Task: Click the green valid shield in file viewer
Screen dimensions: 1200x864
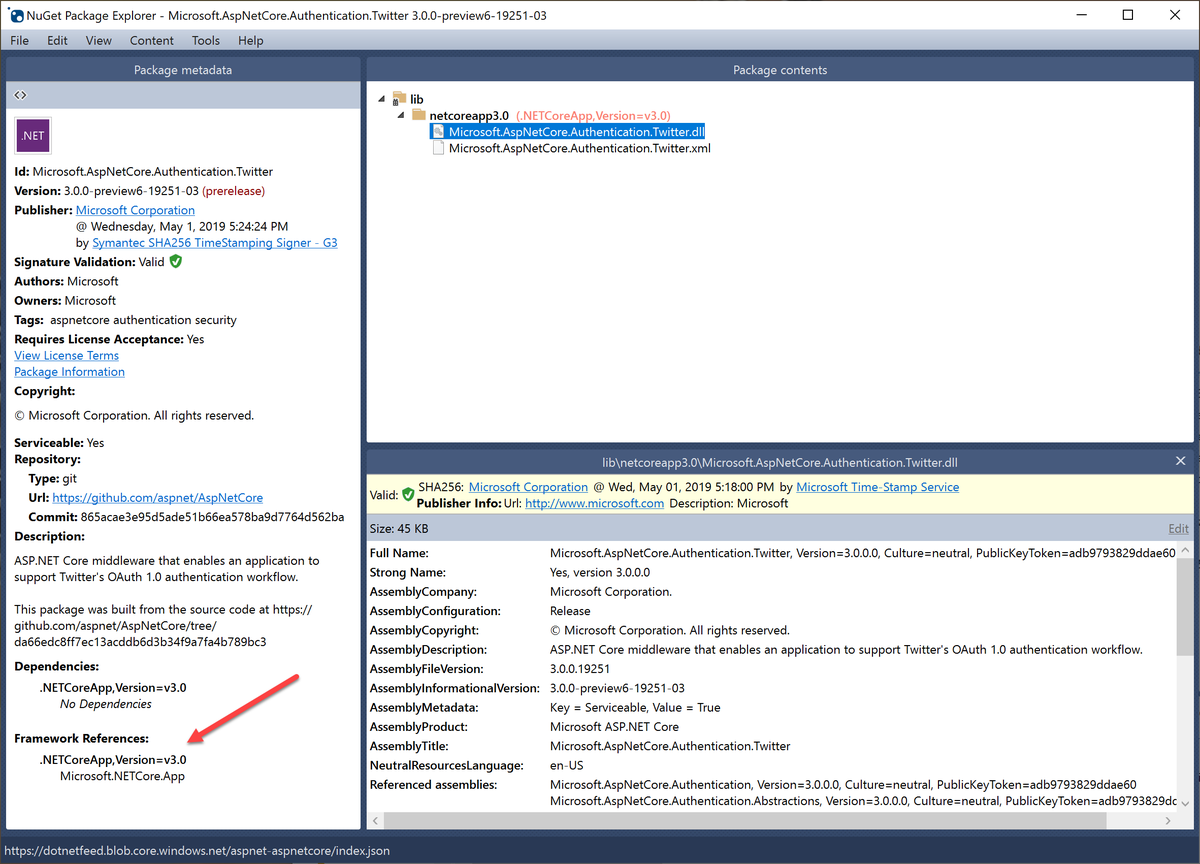Action: tap(407, 495)
